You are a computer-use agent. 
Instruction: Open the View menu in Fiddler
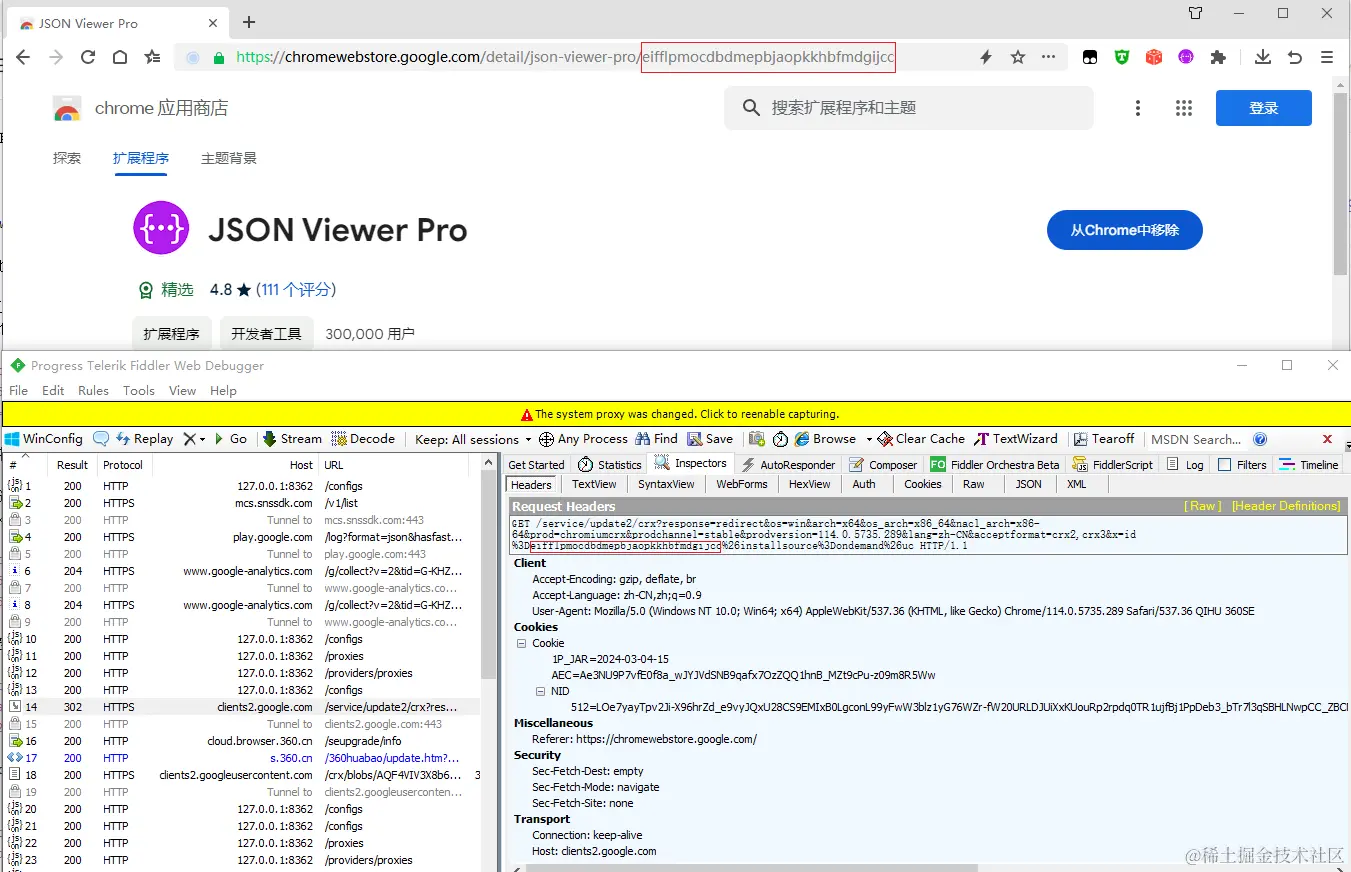point(182,391)
